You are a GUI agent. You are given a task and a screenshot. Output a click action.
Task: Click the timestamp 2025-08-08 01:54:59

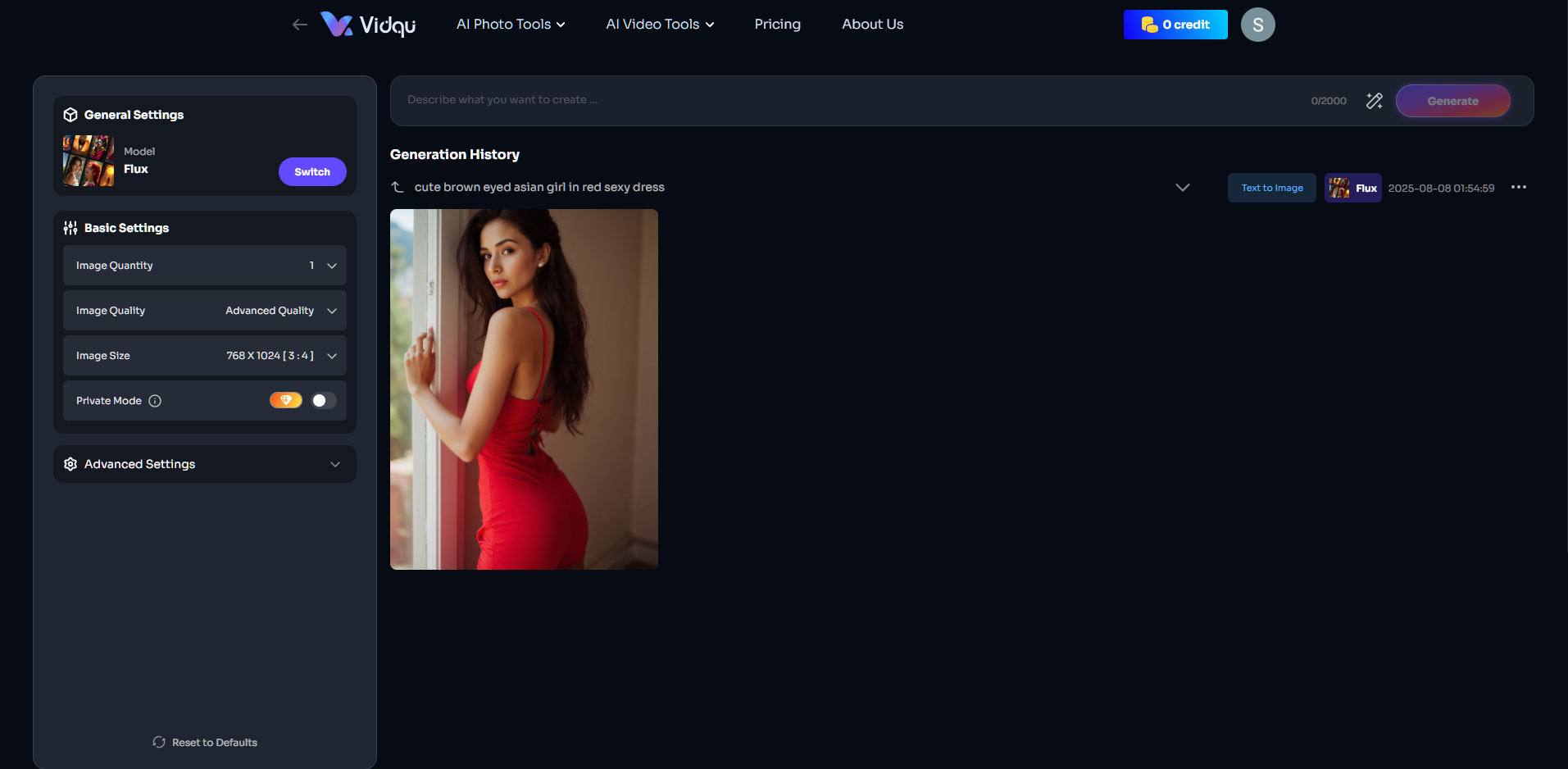(1441, 188)
